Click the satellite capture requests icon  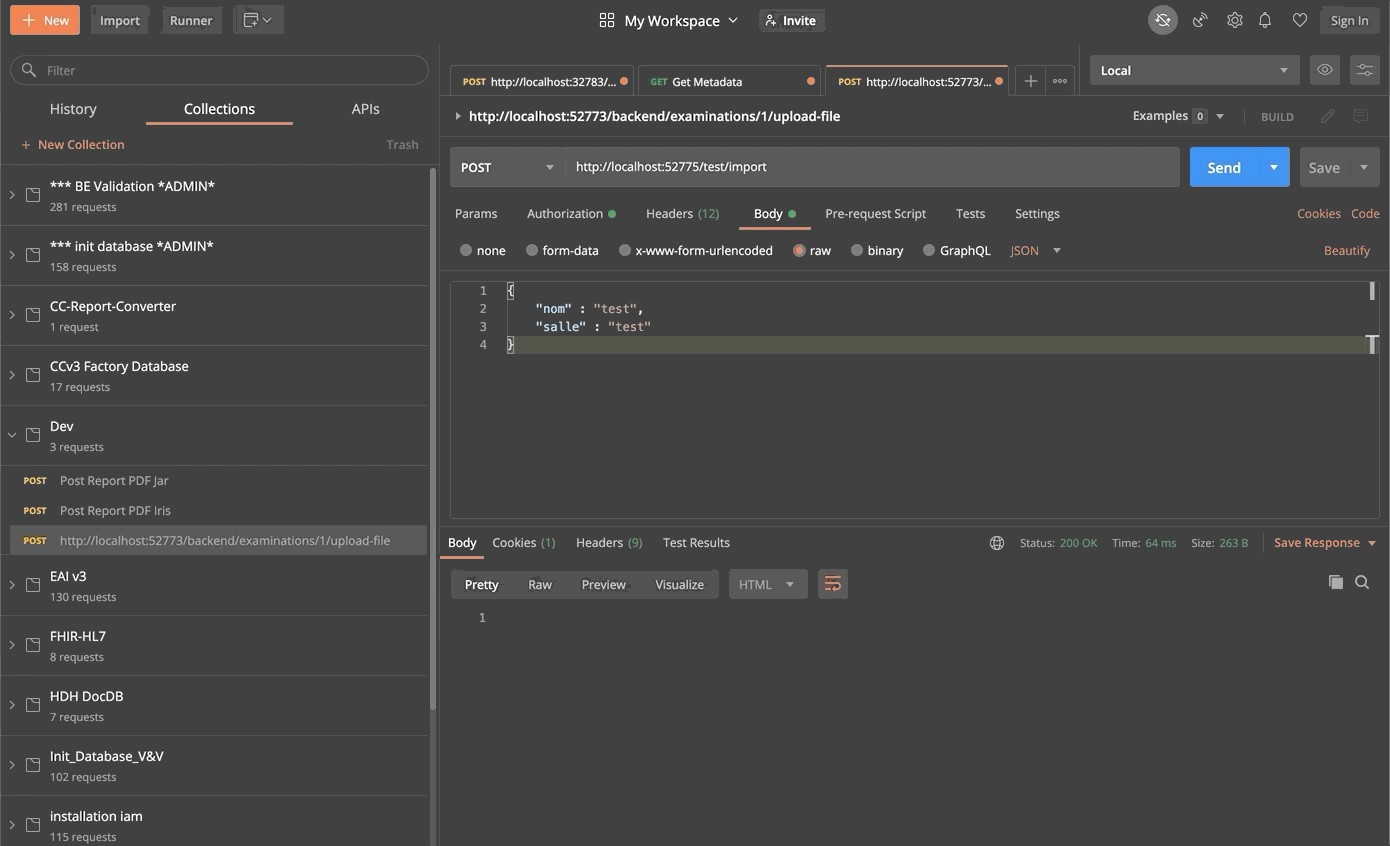1200,20
